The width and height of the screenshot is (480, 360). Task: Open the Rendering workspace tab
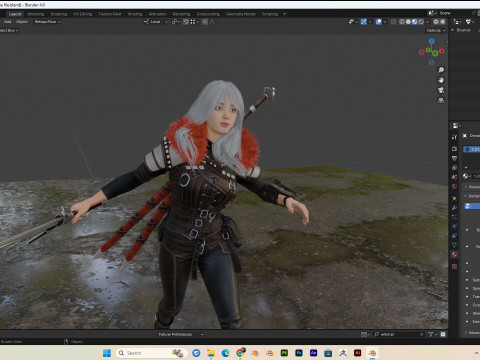(x=181, y=14)
